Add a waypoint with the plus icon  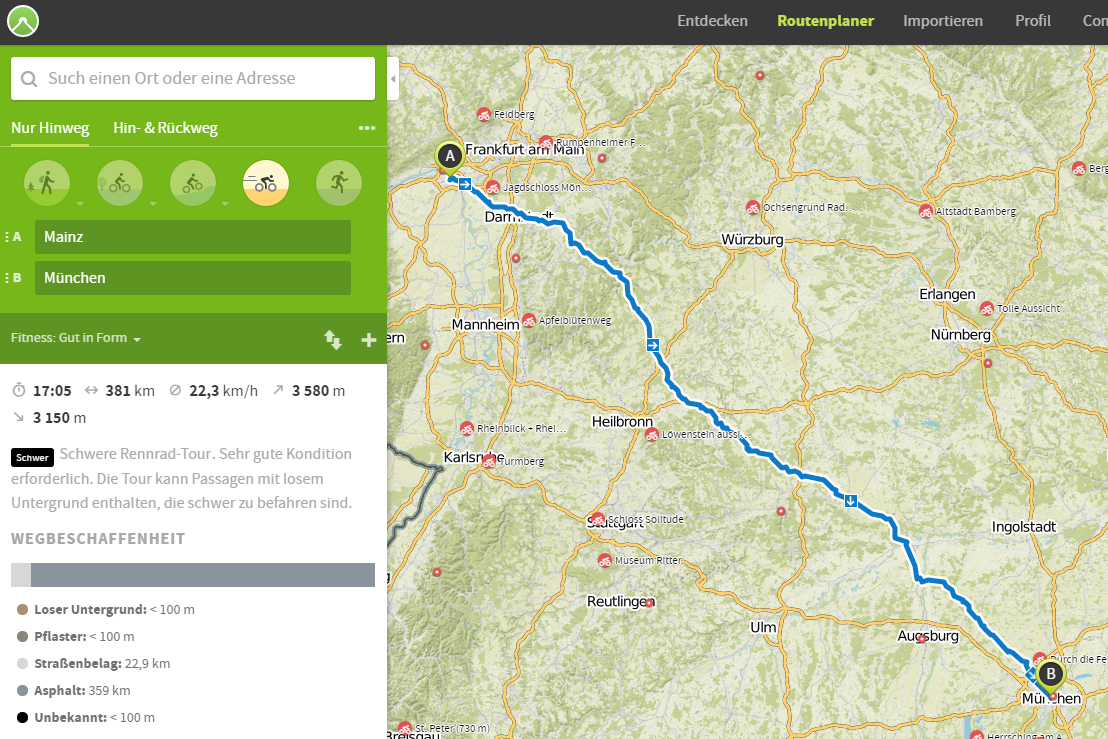[368, 340]
